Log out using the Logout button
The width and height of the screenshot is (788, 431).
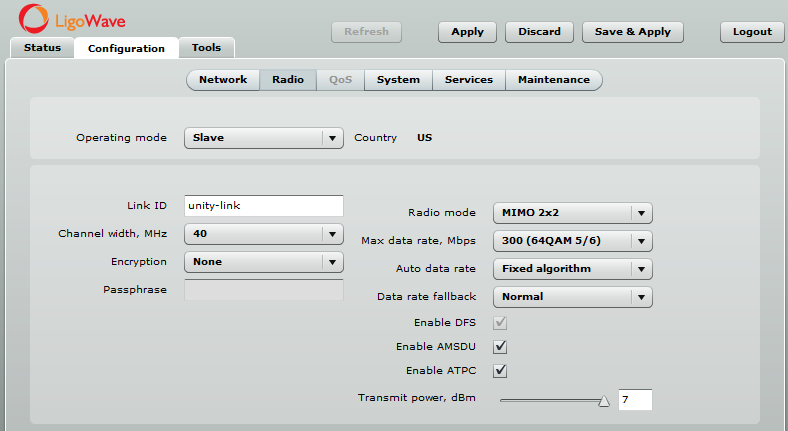click(752, 32)
